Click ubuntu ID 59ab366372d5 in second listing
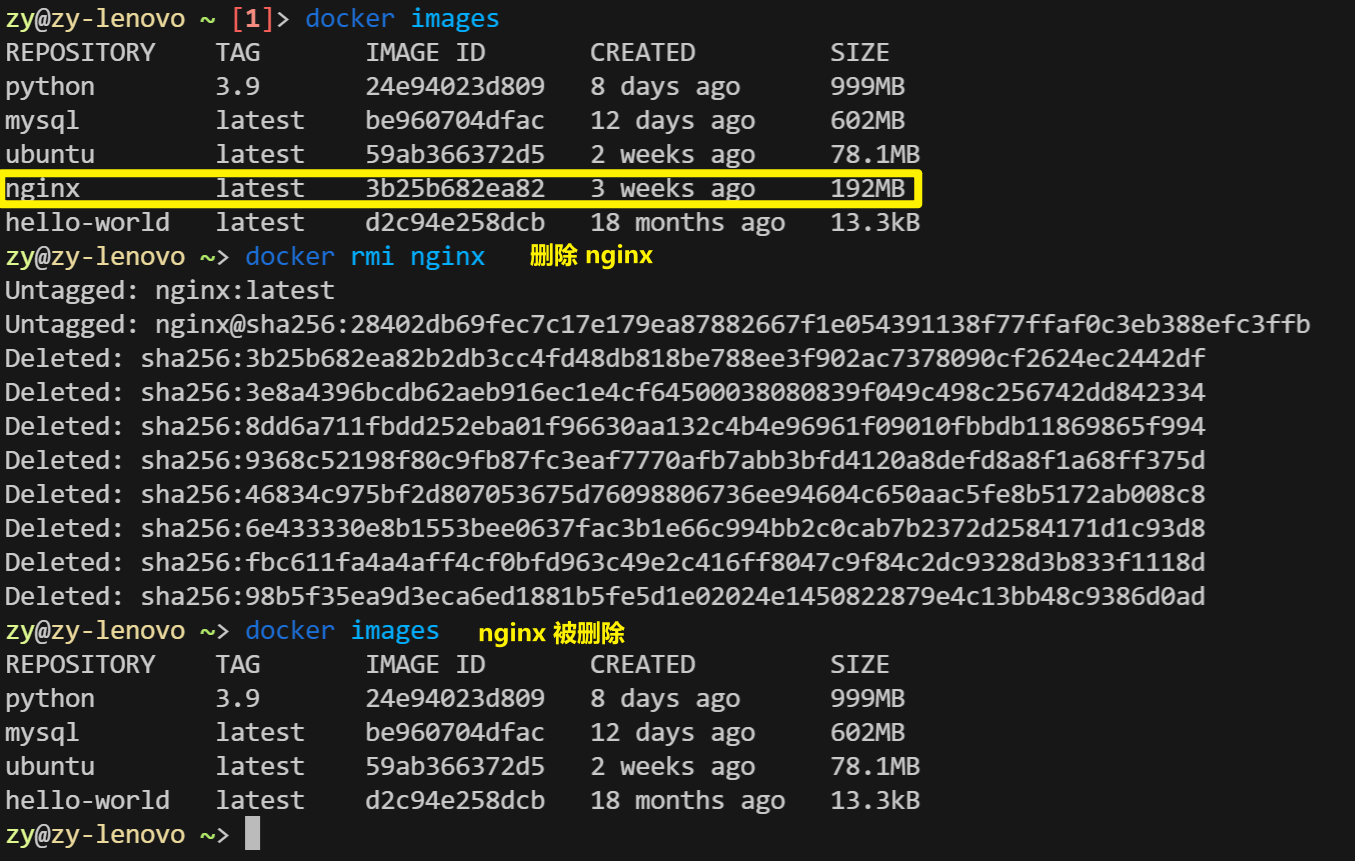This screenshot has height=861, width=1355. pyautogui.click(x=455, y=766)
